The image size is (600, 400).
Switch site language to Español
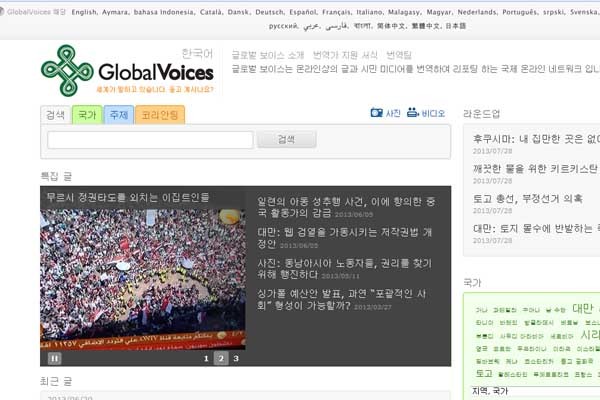303,12
